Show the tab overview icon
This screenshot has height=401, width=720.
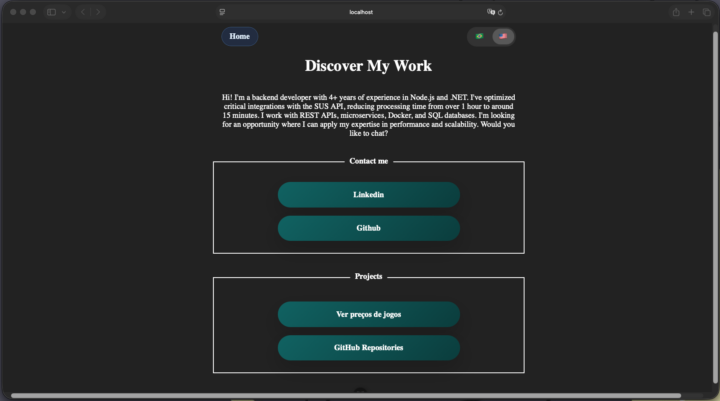[707, 12]
